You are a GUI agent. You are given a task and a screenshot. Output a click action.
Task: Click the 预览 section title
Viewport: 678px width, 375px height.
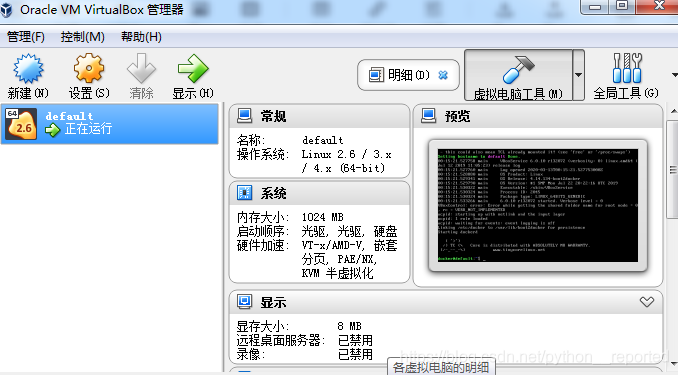tap(457, 116)
